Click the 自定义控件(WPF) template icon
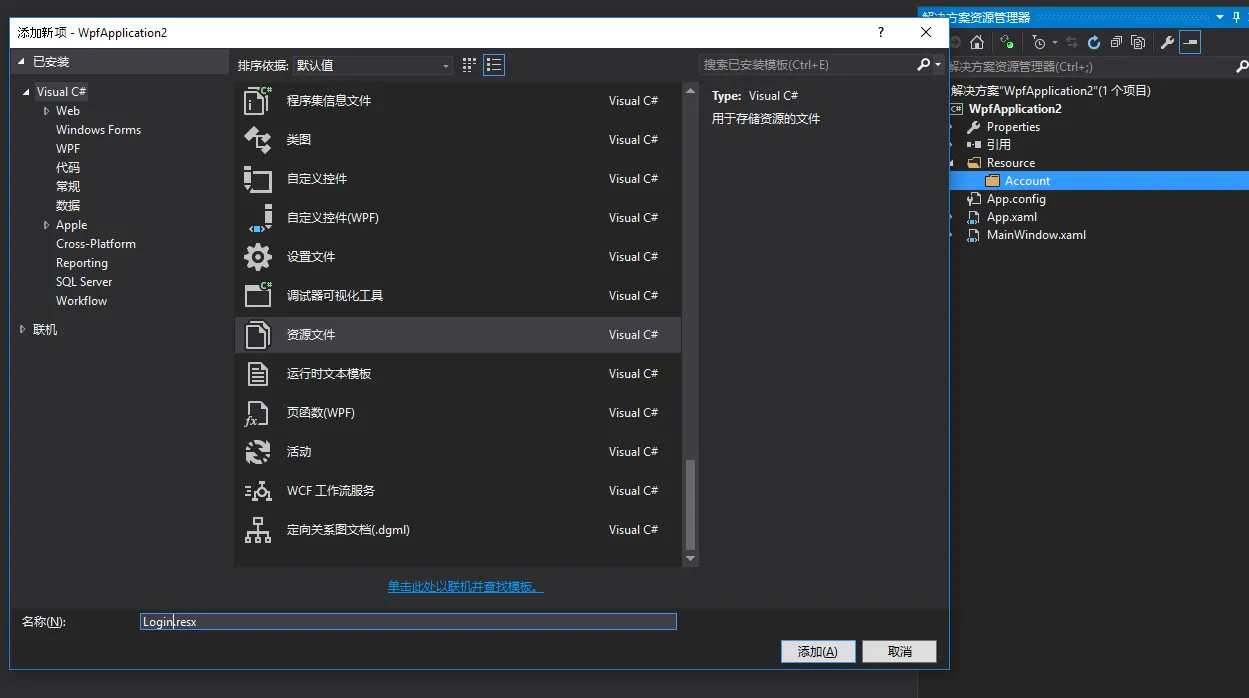The image size is (1249, 698). click(258, 217)
